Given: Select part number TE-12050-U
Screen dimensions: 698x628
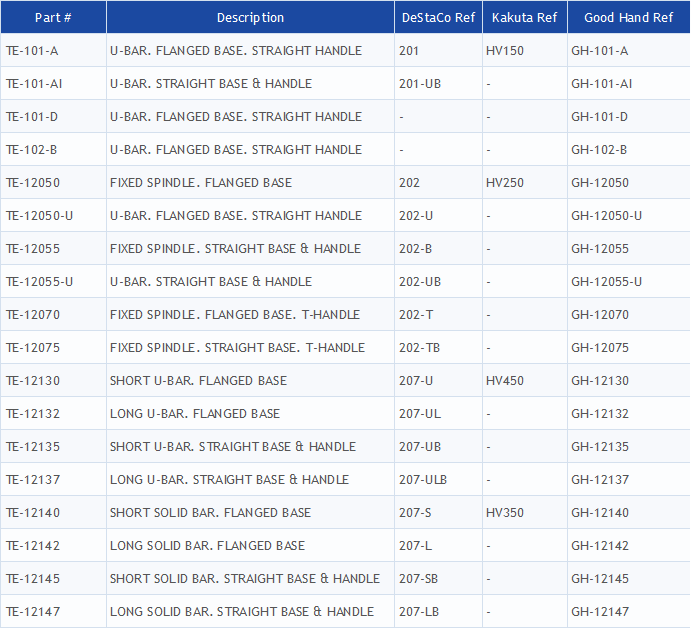Looking at the screenshot, I should (40, 215).
